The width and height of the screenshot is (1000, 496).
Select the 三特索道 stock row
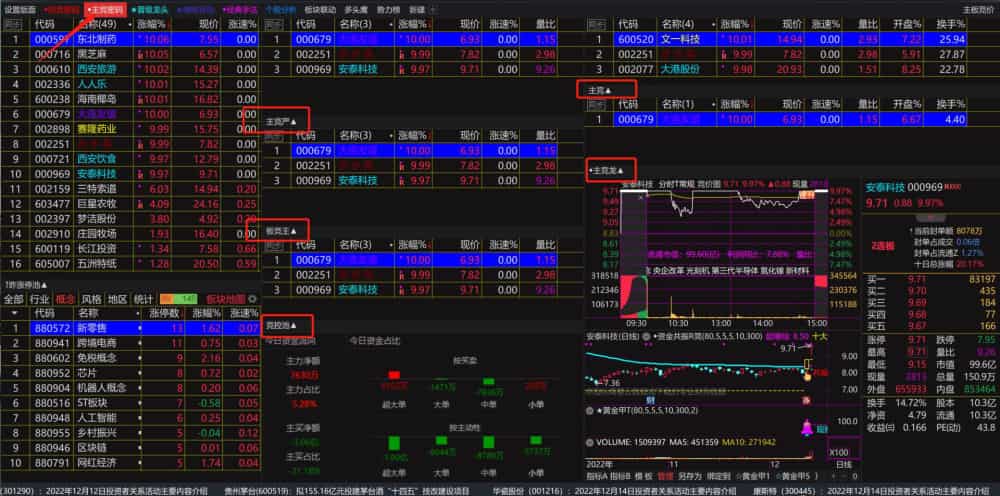point(130,189)
